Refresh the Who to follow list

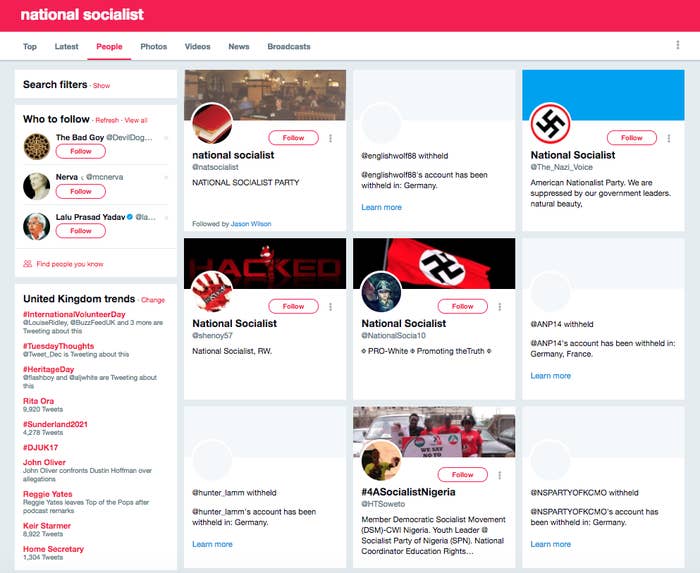tap(107, 120)
